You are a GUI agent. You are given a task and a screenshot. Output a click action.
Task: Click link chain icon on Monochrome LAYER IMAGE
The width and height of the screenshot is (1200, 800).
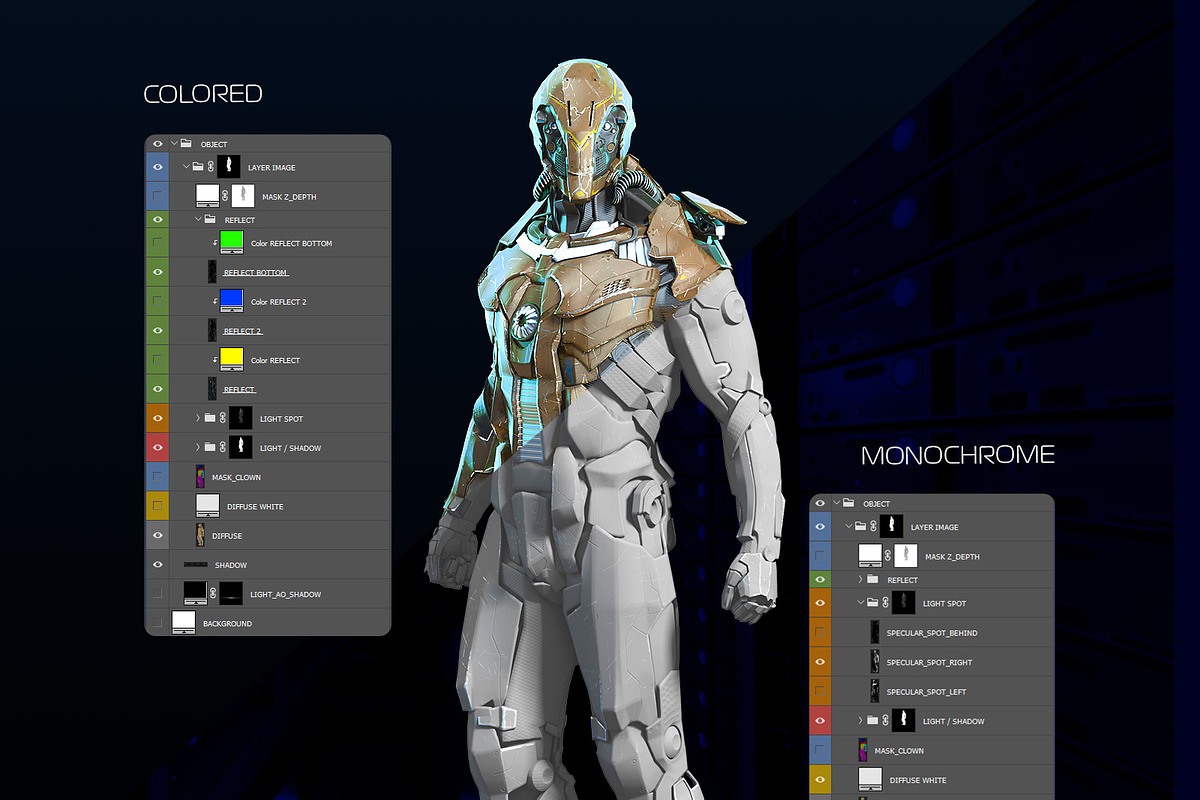click(873, 526)
